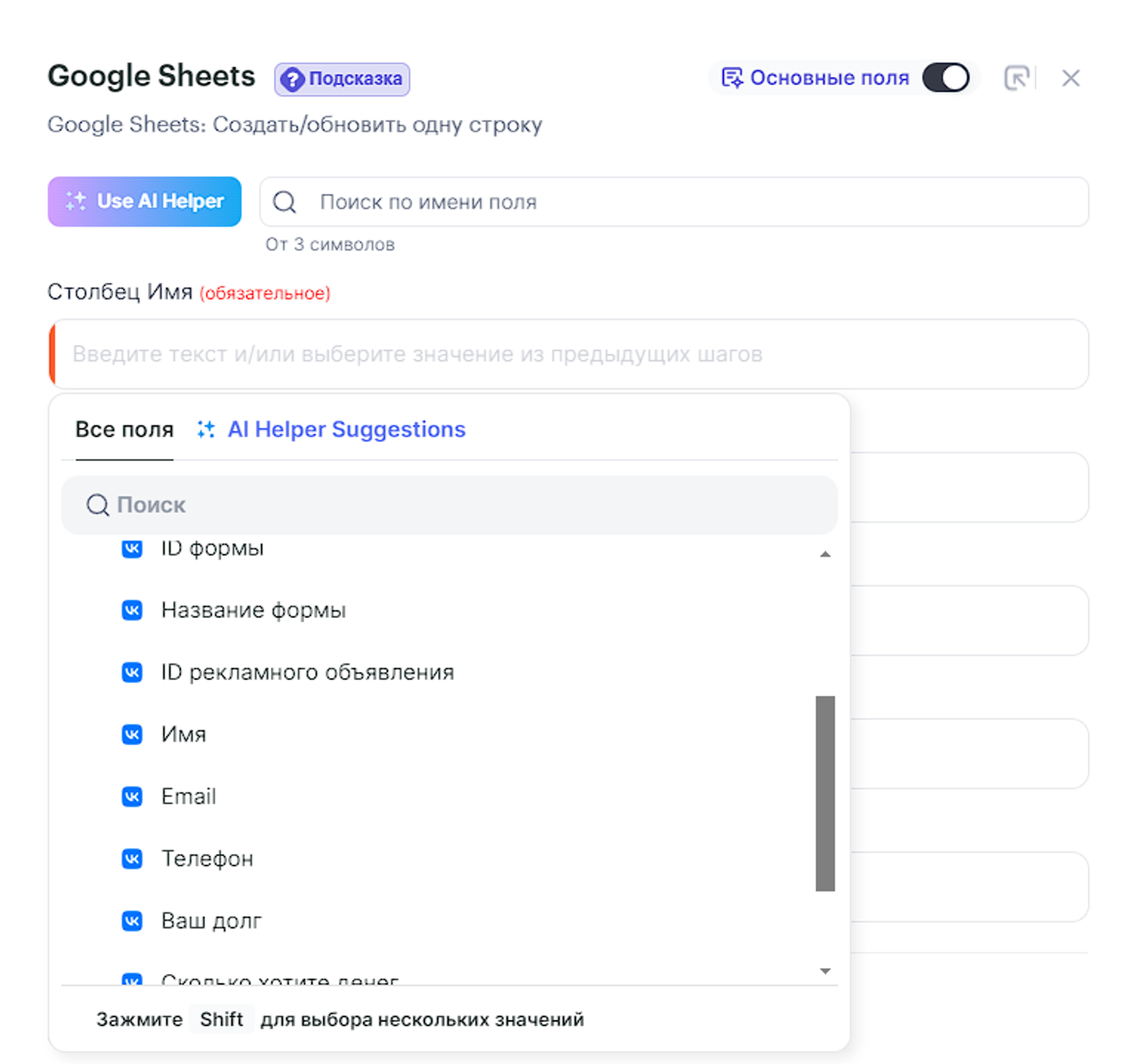Click the VK icon beside Телефон
The image size is (1141, 1064).
(132, 858)
